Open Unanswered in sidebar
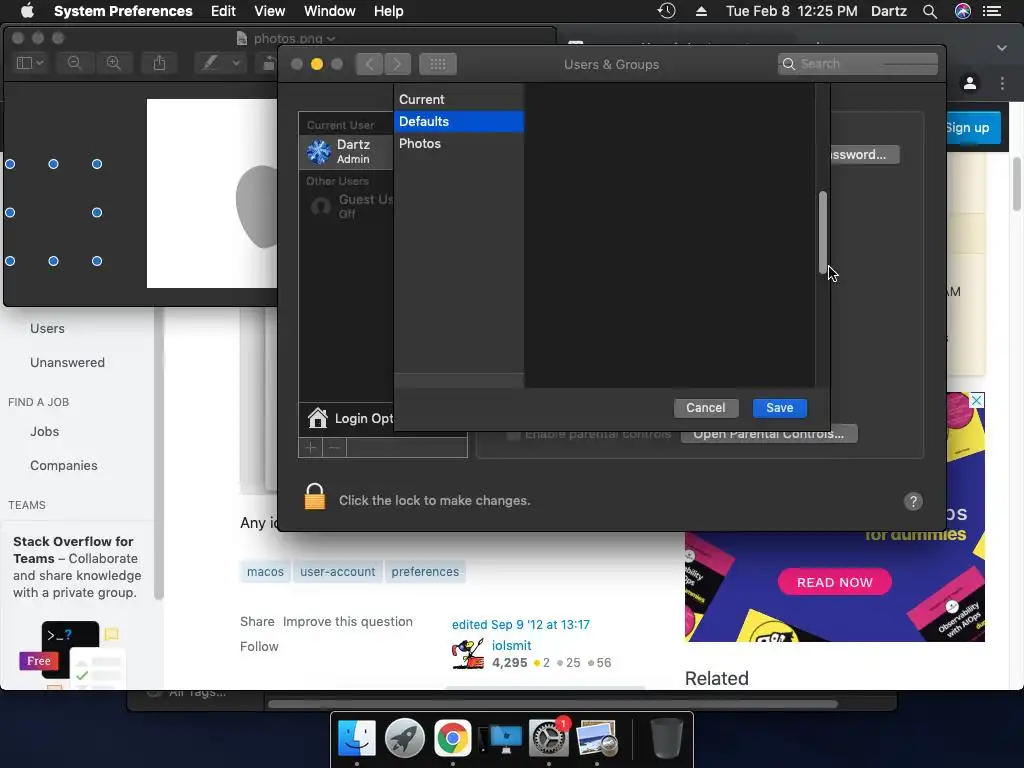1024x768 pixels. coord(67,362)
